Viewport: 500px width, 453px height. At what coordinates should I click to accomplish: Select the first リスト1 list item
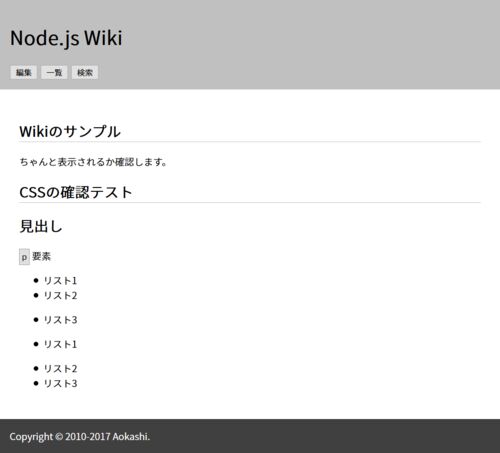61,281
